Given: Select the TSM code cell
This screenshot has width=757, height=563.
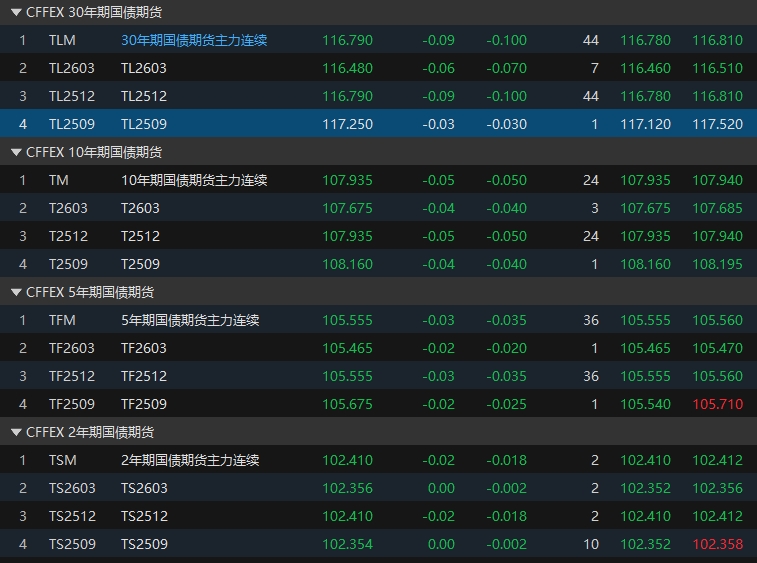Looking at the screenshot, I should coord(63,460).
